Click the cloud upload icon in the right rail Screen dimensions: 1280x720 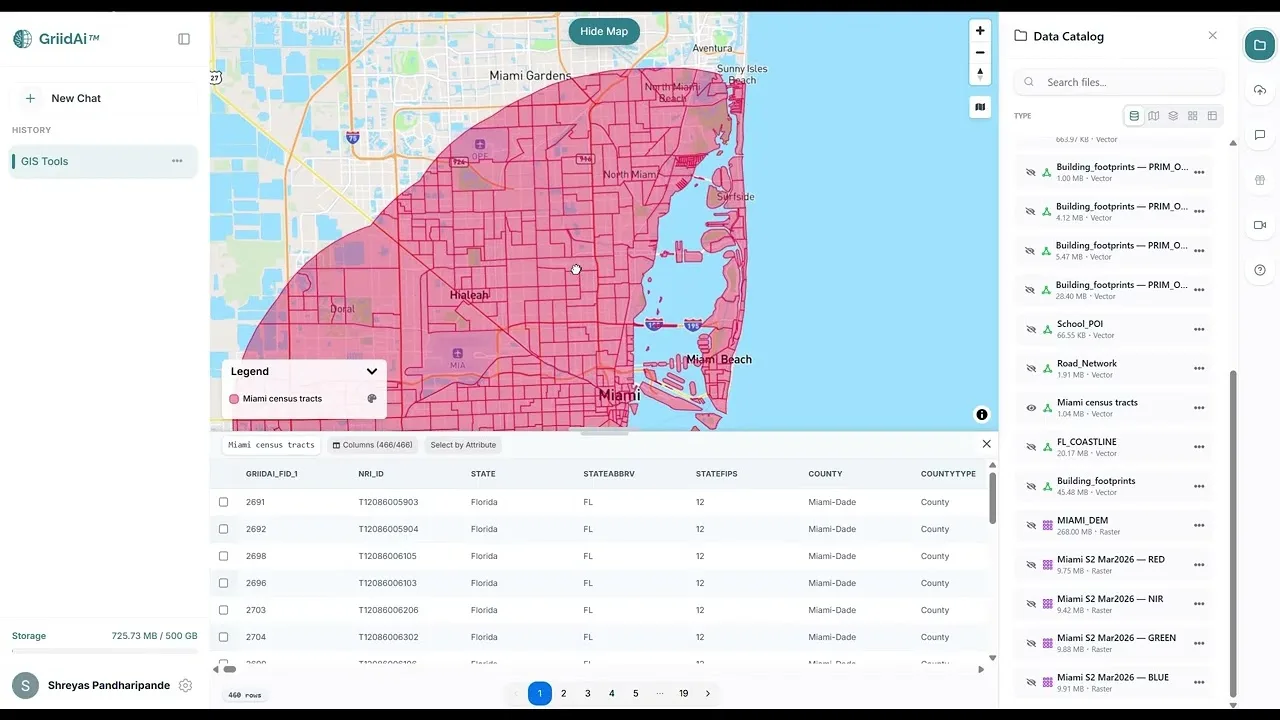tap(1260, 90)
